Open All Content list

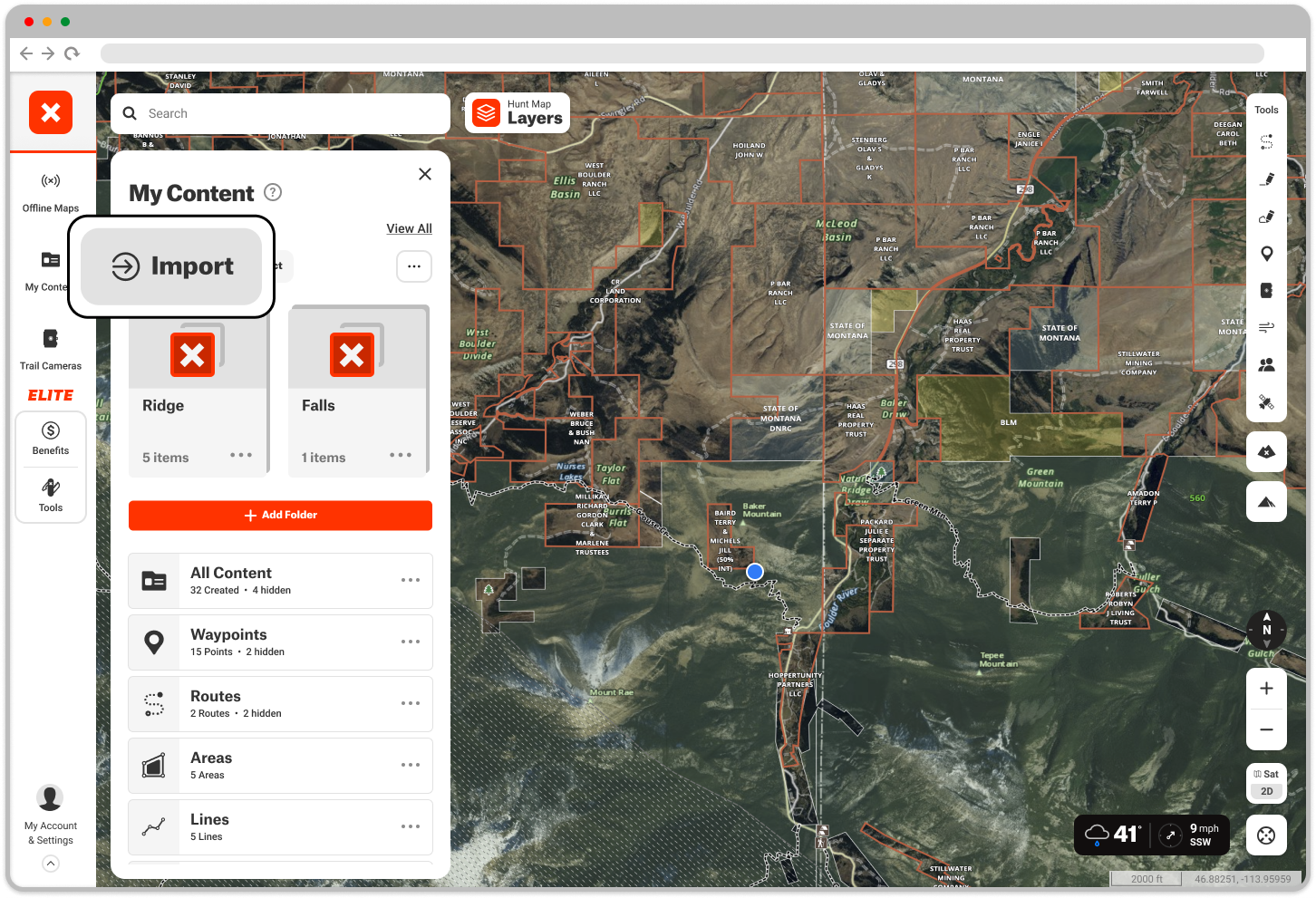280,581
